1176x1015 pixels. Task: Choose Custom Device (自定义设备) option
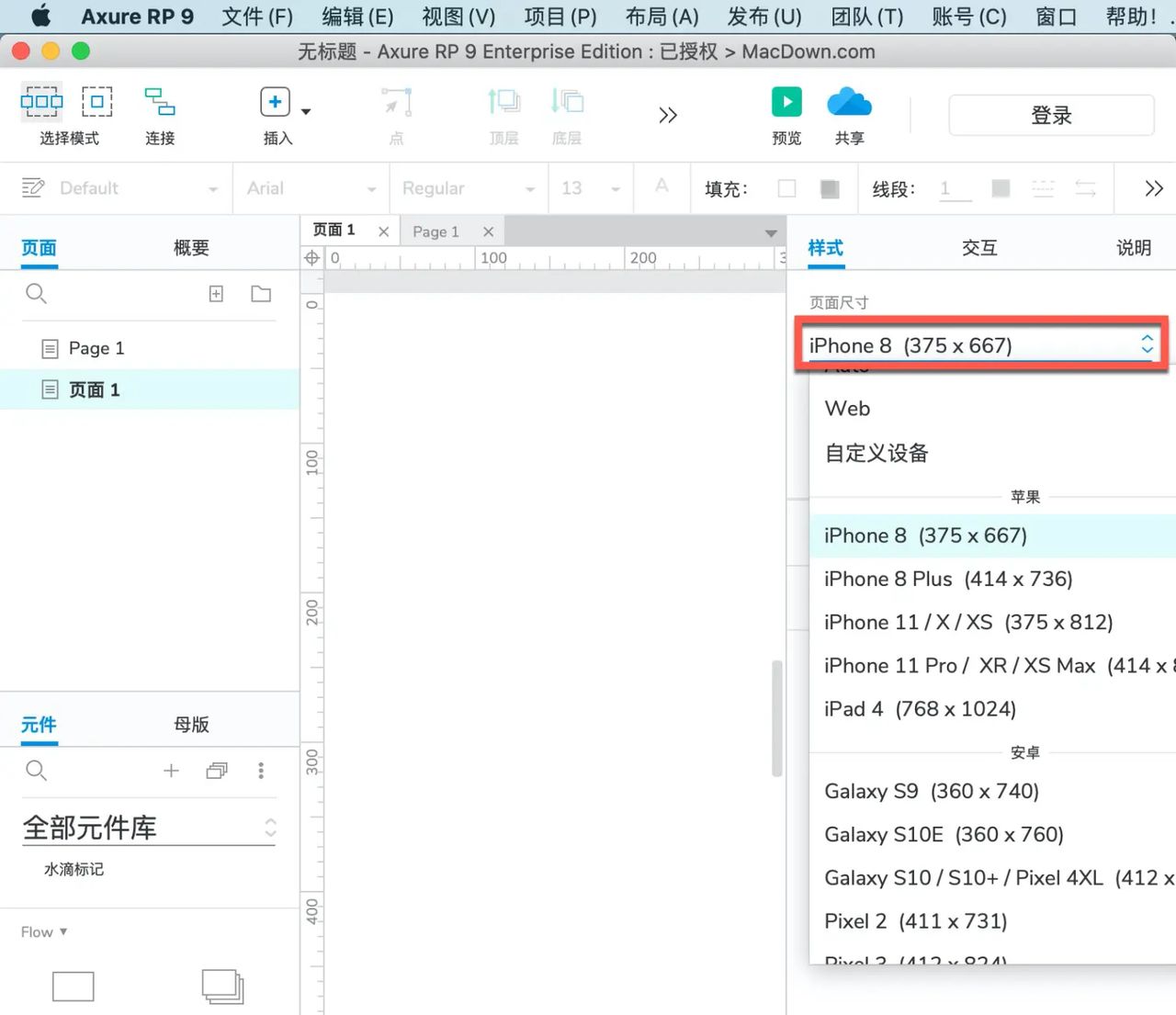tap(992, 453)
